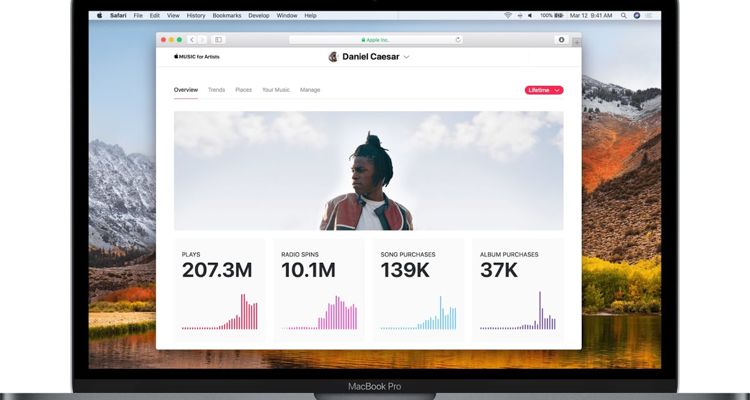The width and height of the screenshot is (750, 400).
Task: Switch to the Manage tab
Action: tap(310, 90)
